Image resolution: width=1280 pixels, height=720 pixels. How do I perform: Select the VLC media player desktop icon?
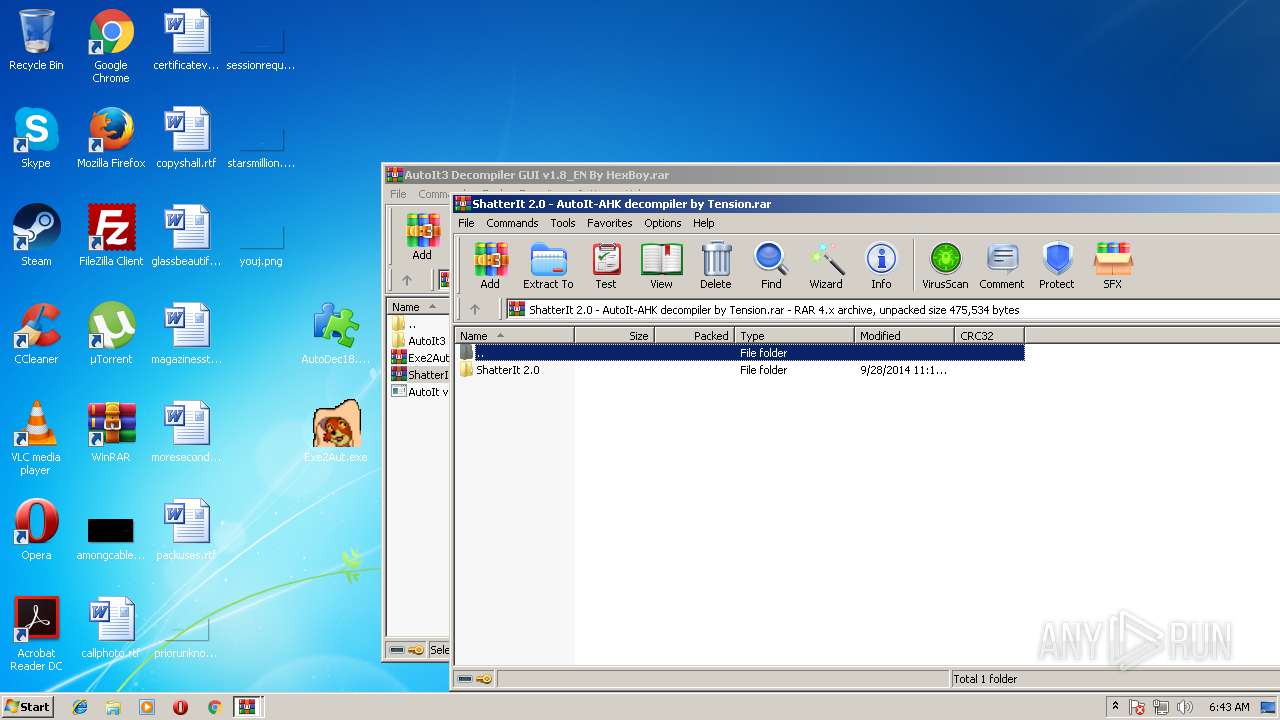coord(36,438)
